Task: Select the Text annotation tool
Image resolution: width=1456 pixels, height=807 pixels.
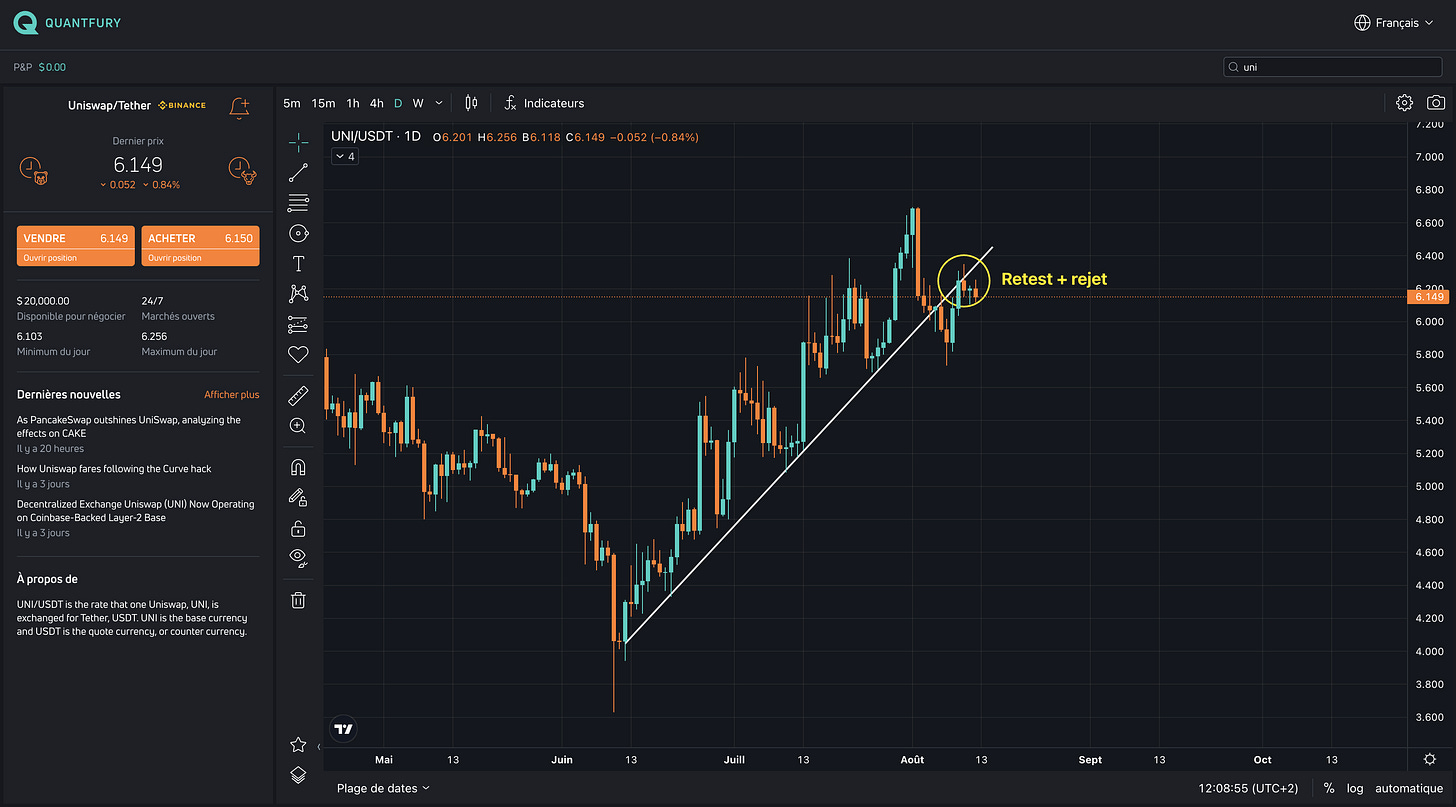Action: [x=298, y=264]
